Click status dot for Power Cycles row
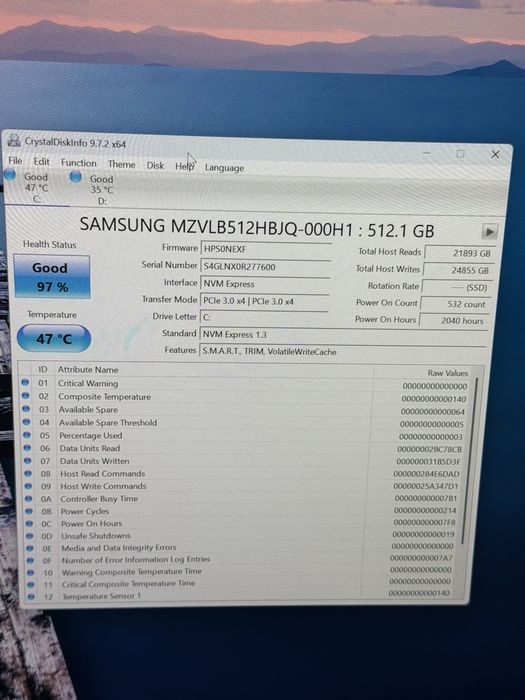525x700 pixels. click(29, 511)
